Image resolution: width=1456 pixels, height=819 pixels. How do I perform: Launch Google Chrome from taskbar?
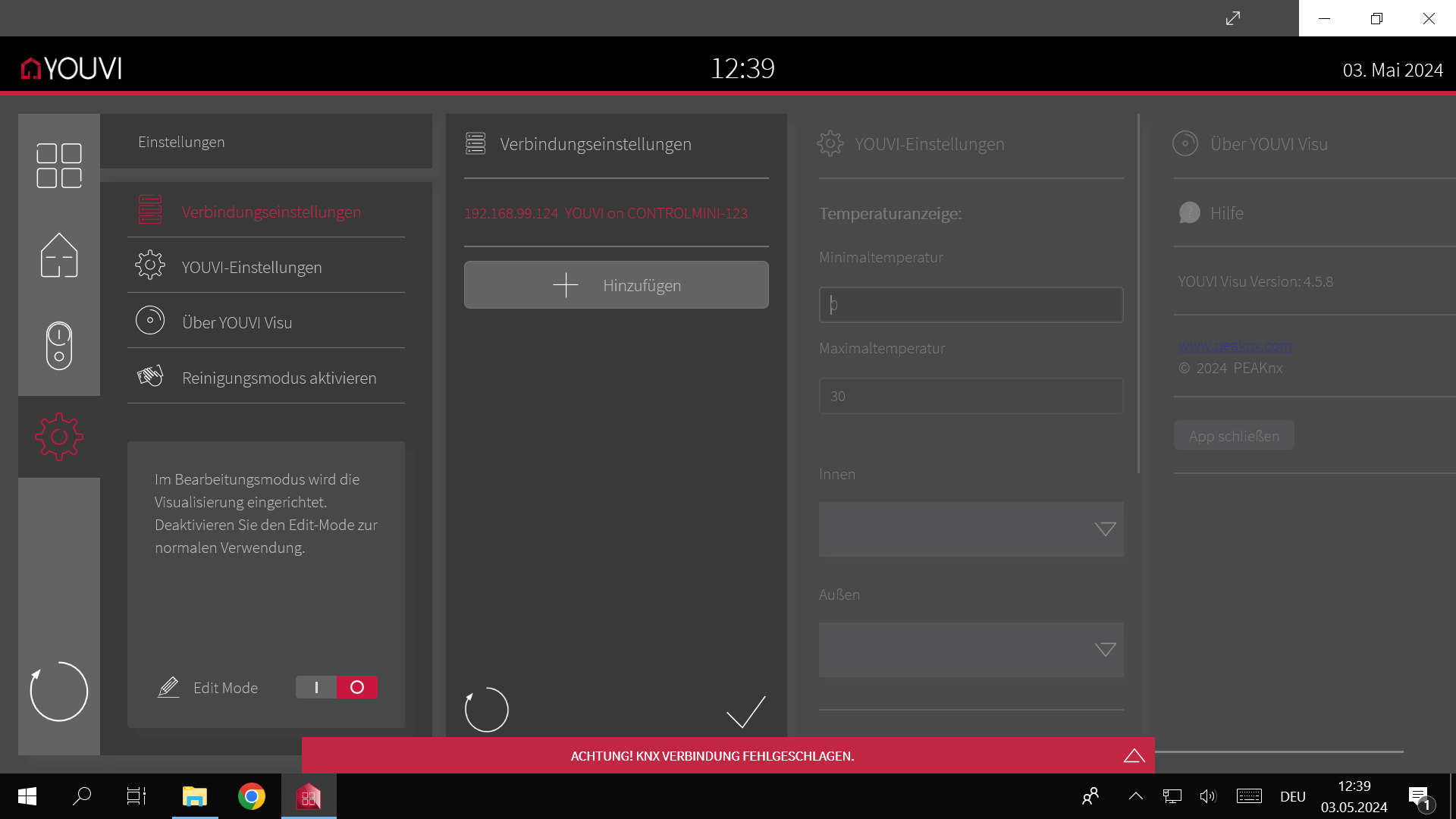(252, 796)
